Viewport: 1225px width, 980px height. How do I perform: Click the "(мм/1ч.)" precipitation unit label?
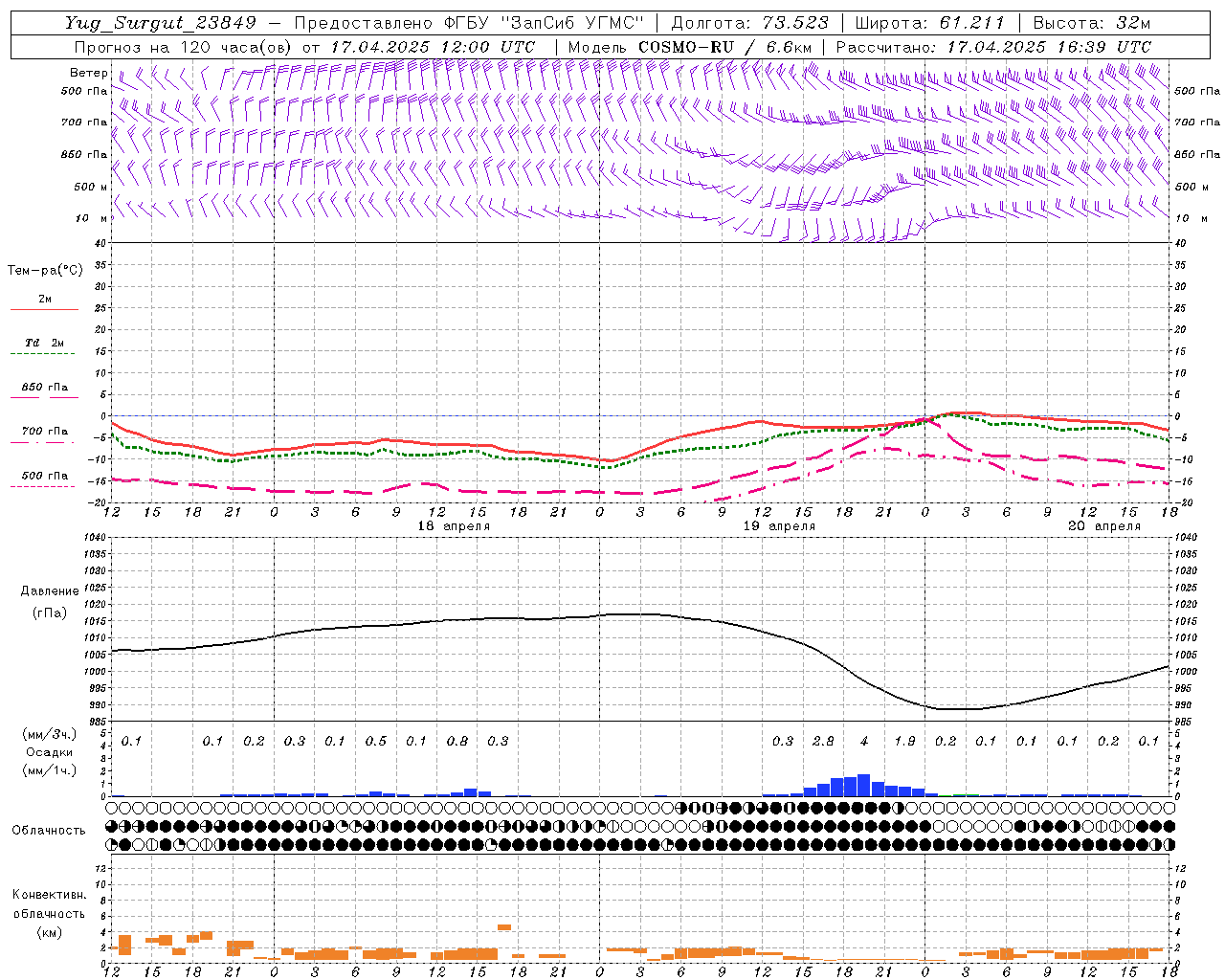[50, 770]
